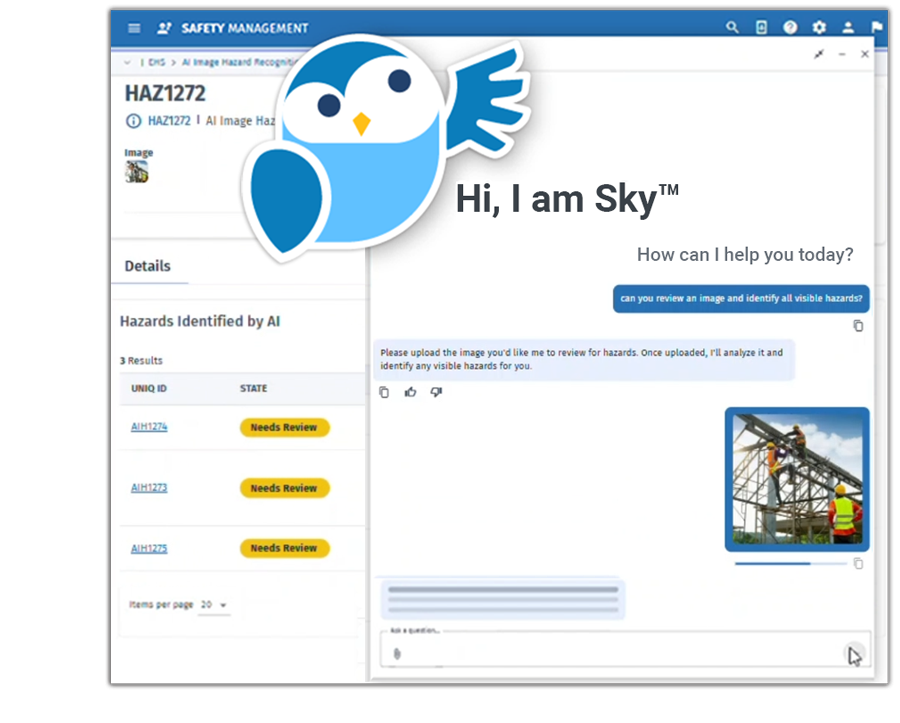This screenshot has height=723, width=900.
Task: Open hazard record AIH1274
Action: click(150, 426)
